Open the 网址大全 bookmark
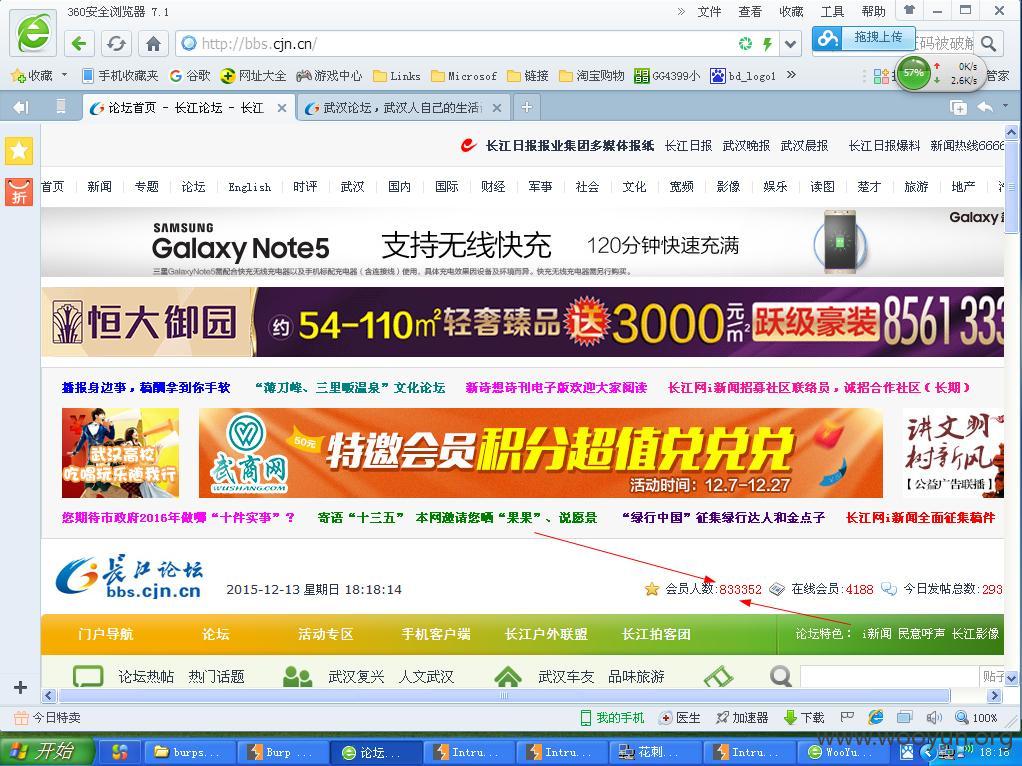The width and height of the screenshot is (1022, 766). pos(254,76)
